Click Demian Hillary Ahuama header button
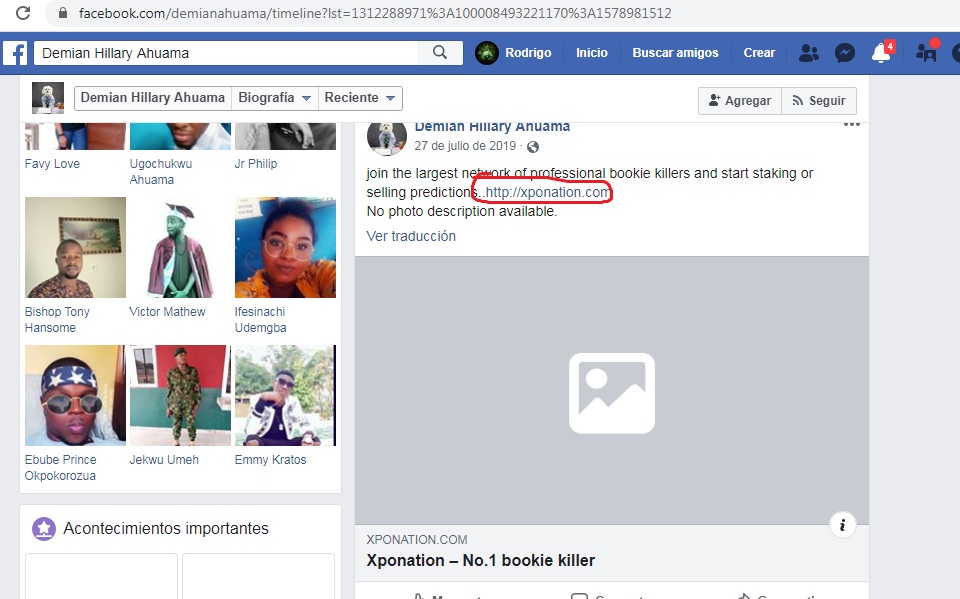Screen dimensions: 960x599 click(153, 98)
